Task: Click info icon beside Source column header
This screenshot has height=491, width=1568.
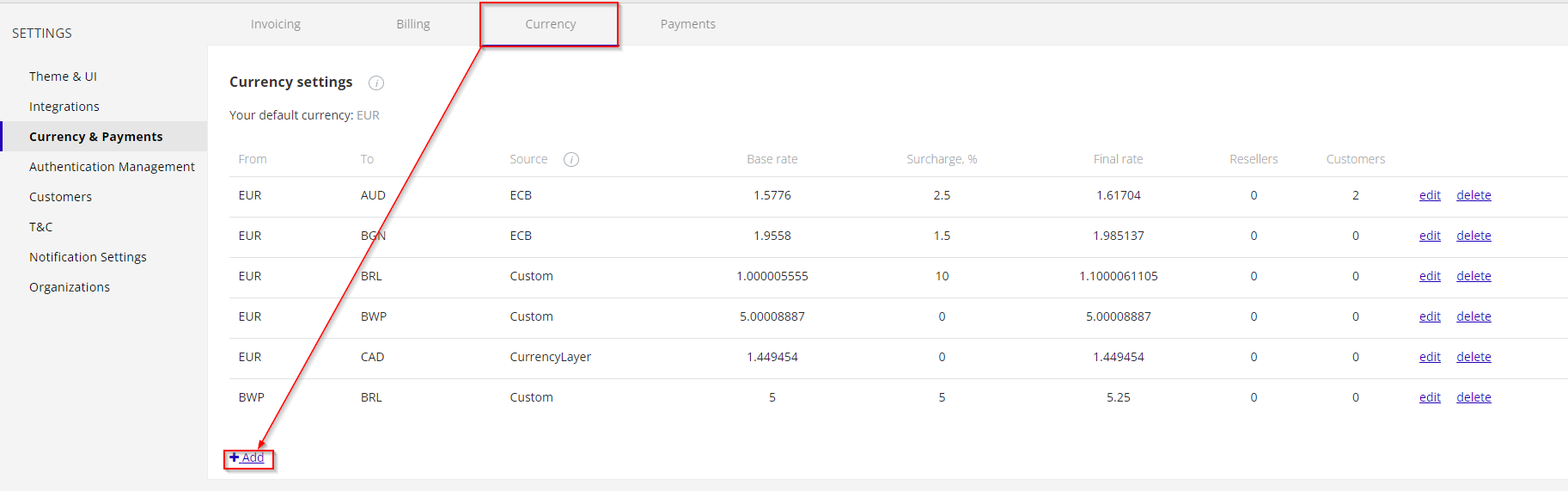Action: [571, 160]
